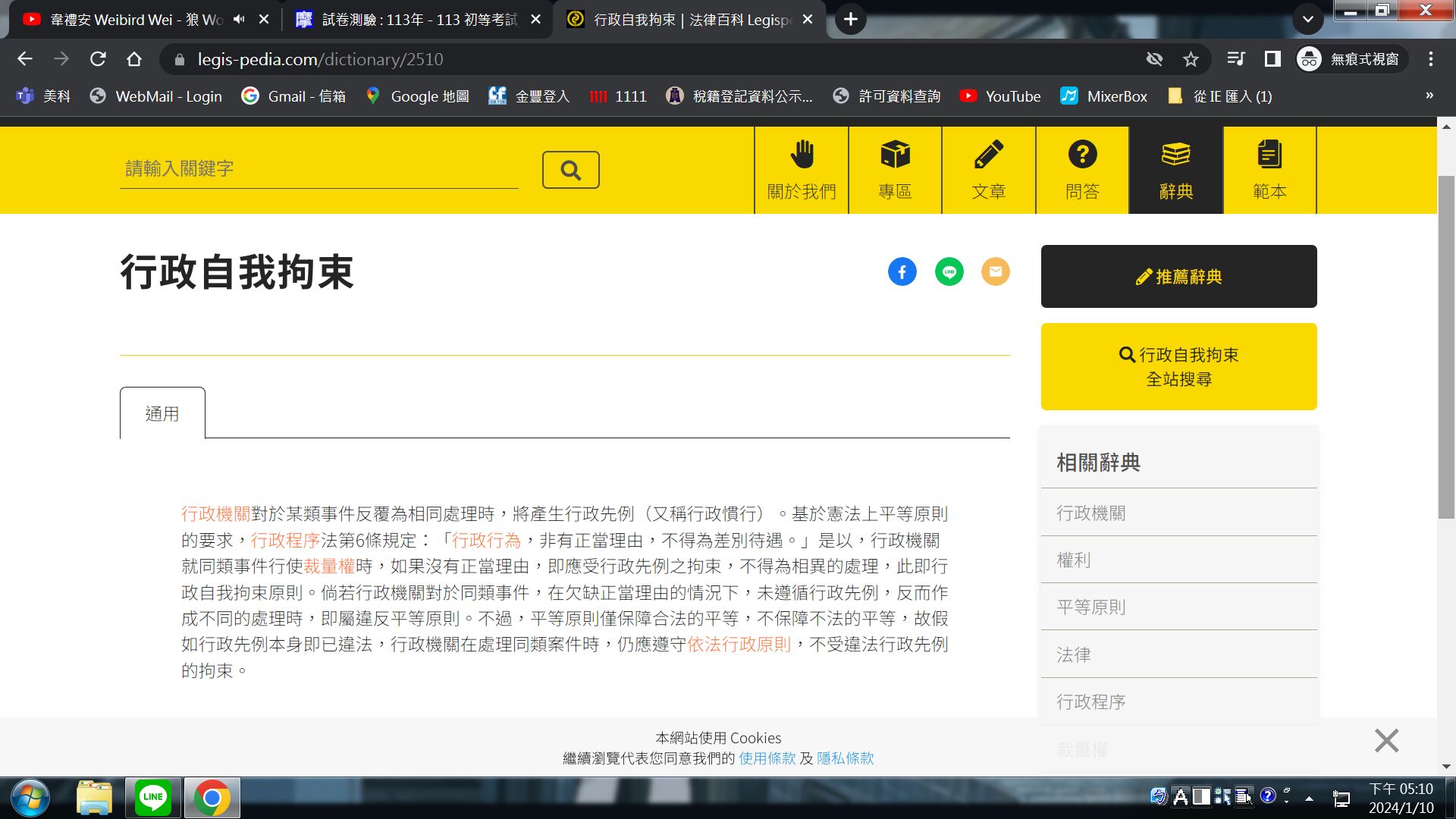The image size is (1456, 819).
Task: Share page via Facebook icon
Action: pos(902,271)
